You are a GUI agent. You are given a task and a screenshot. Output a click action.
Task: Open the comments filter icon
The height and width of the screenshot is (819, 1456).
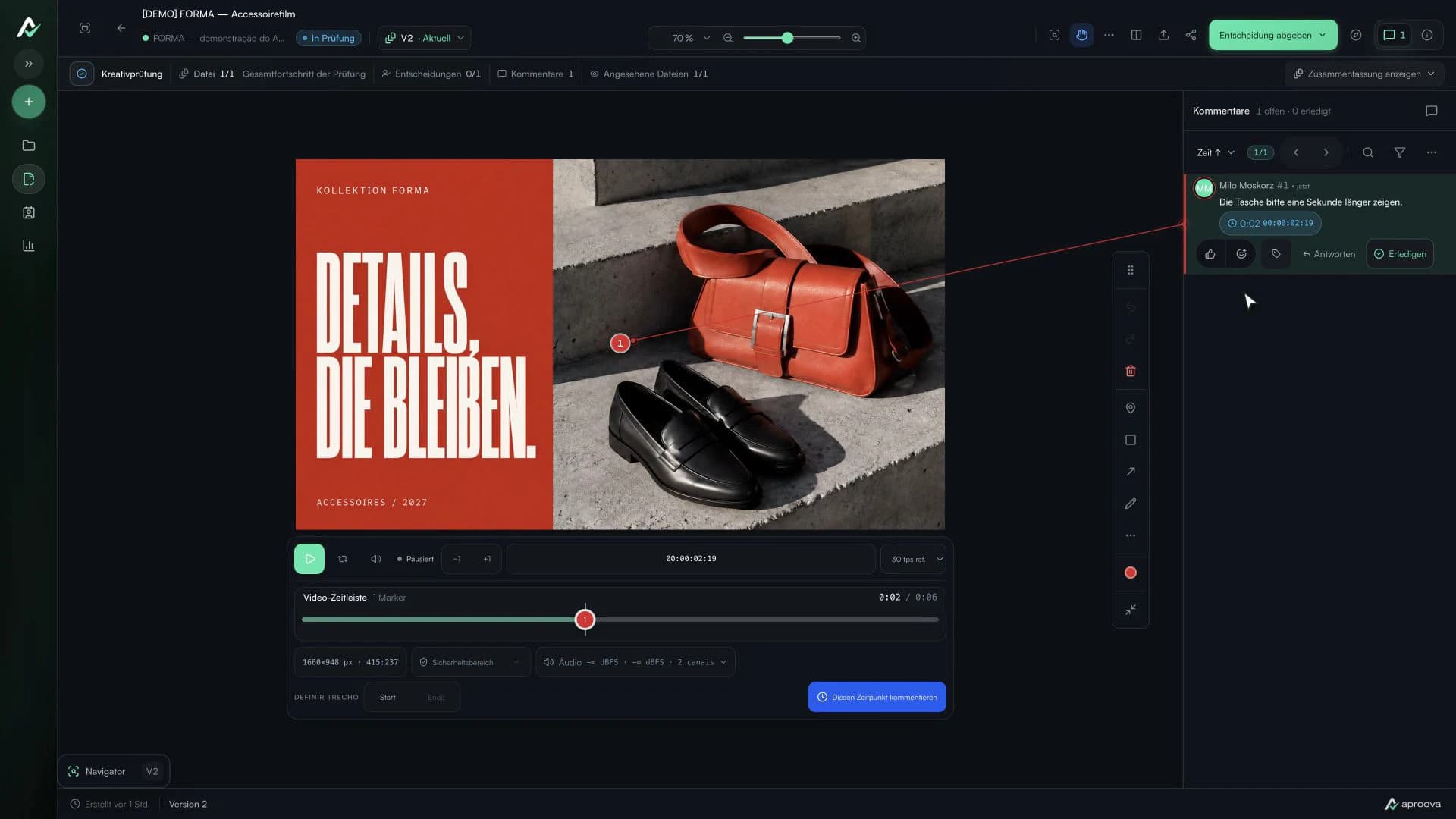pyautogui.click(x=1399, y=152)
